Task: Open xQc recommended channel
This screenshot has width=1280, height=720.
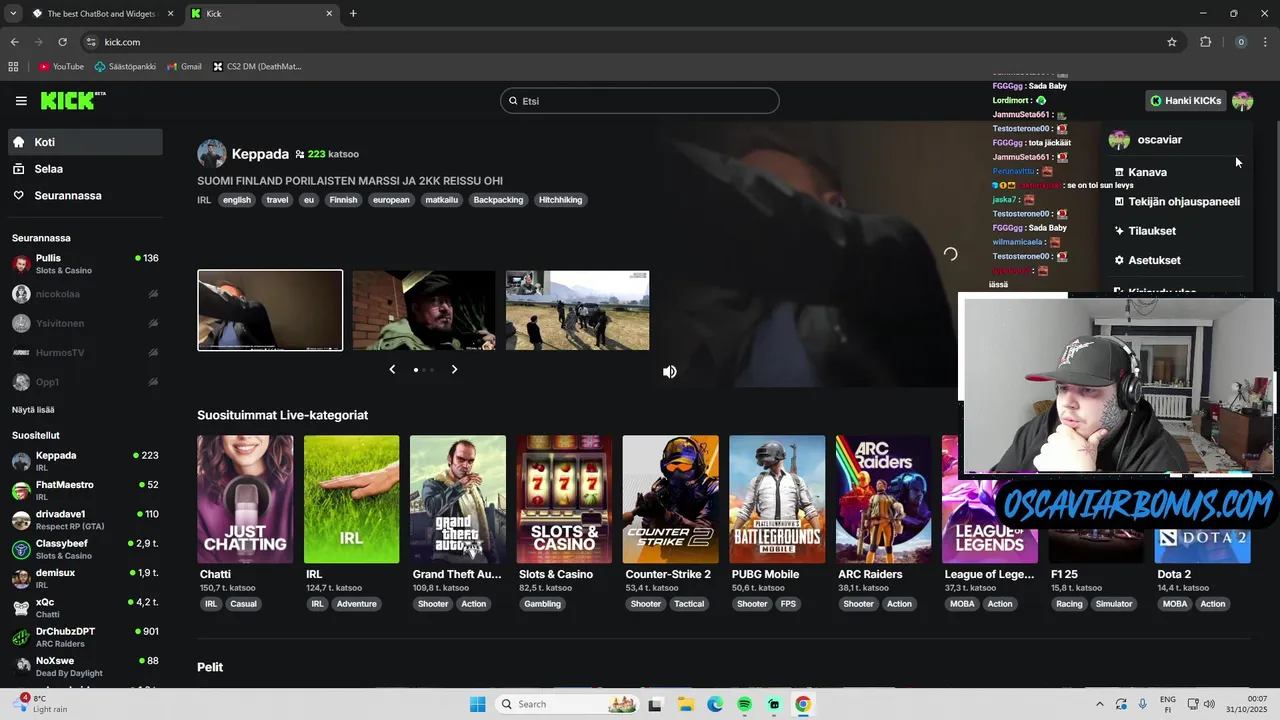Action: [x=85, y=607]
